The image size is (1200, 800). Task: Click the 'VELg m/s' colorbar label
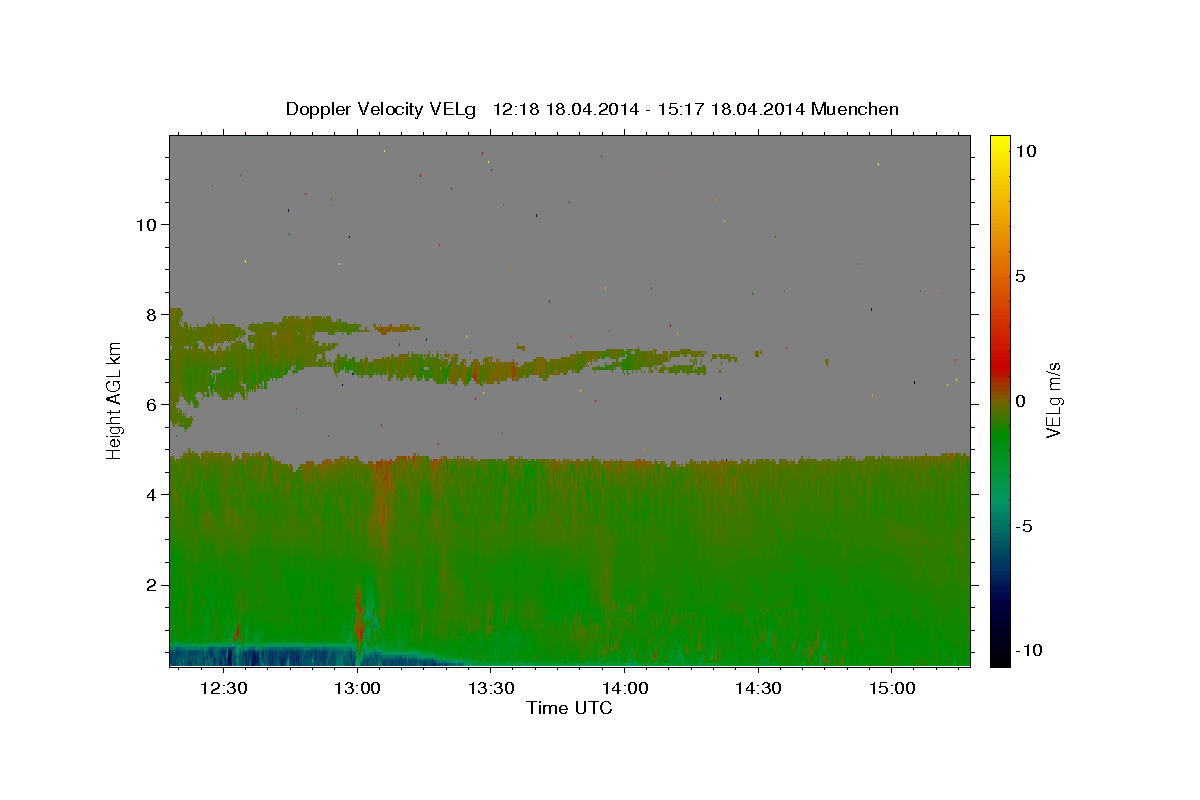1053,400
